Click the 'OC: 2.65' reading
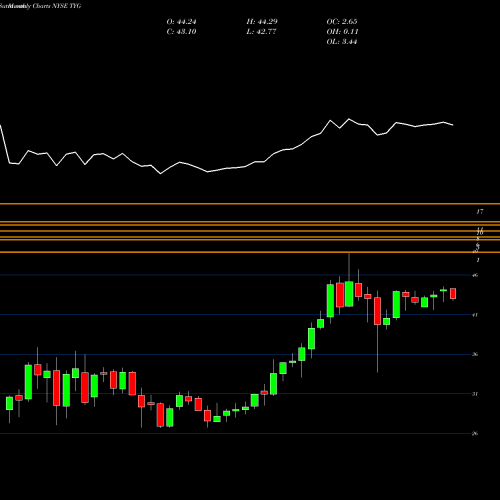500x500 pixels. pos(342,22)
